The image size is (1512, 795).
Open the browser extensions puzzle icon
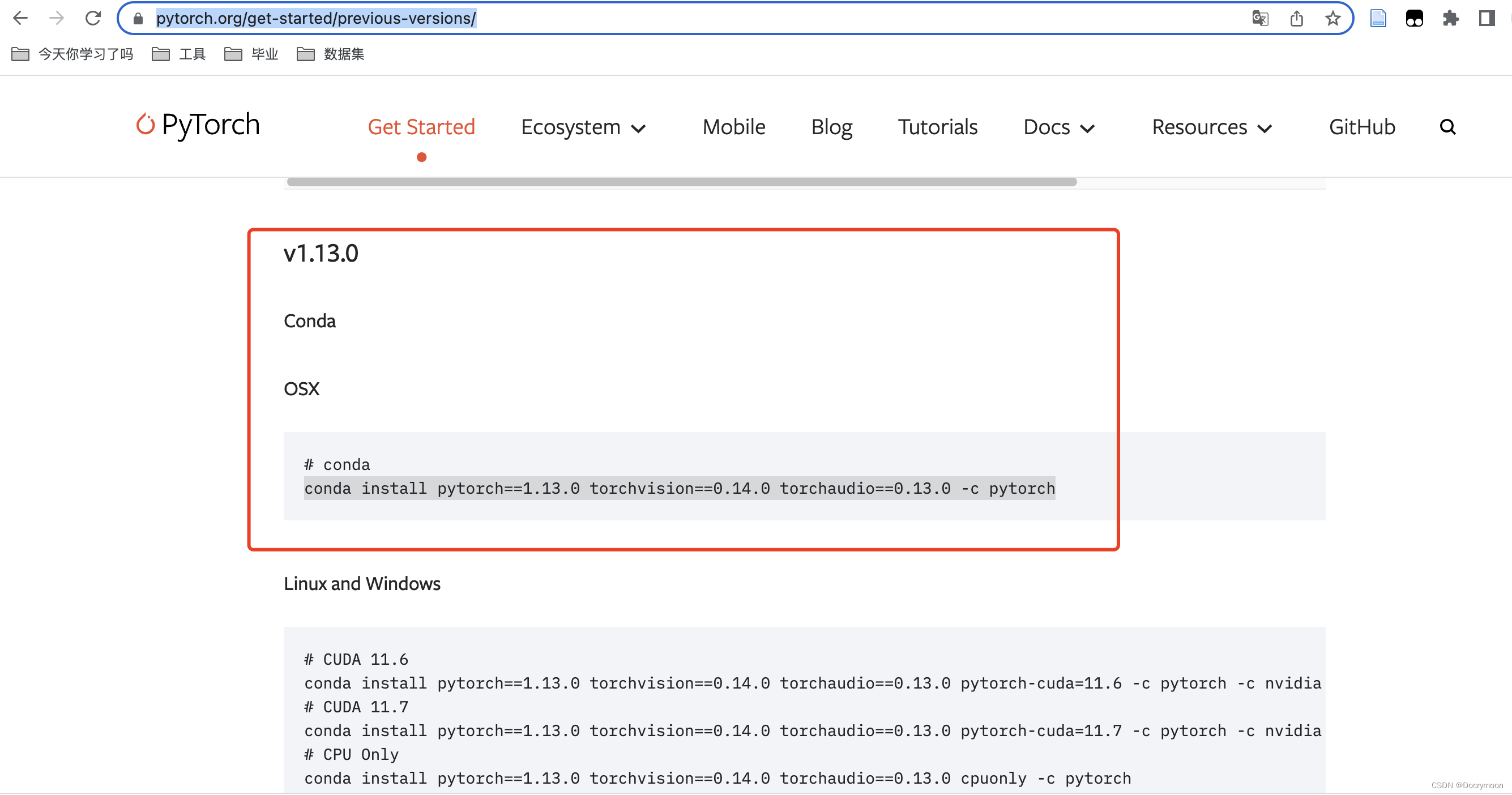[1450, 18]
